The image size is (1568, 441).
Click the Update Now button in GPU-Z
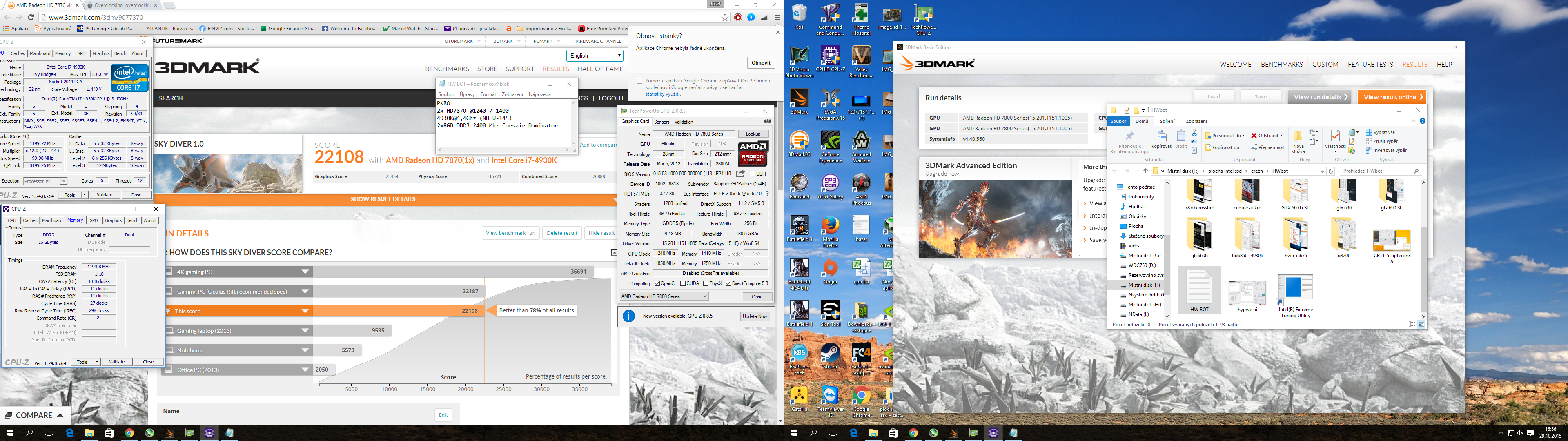coord(755,316)
